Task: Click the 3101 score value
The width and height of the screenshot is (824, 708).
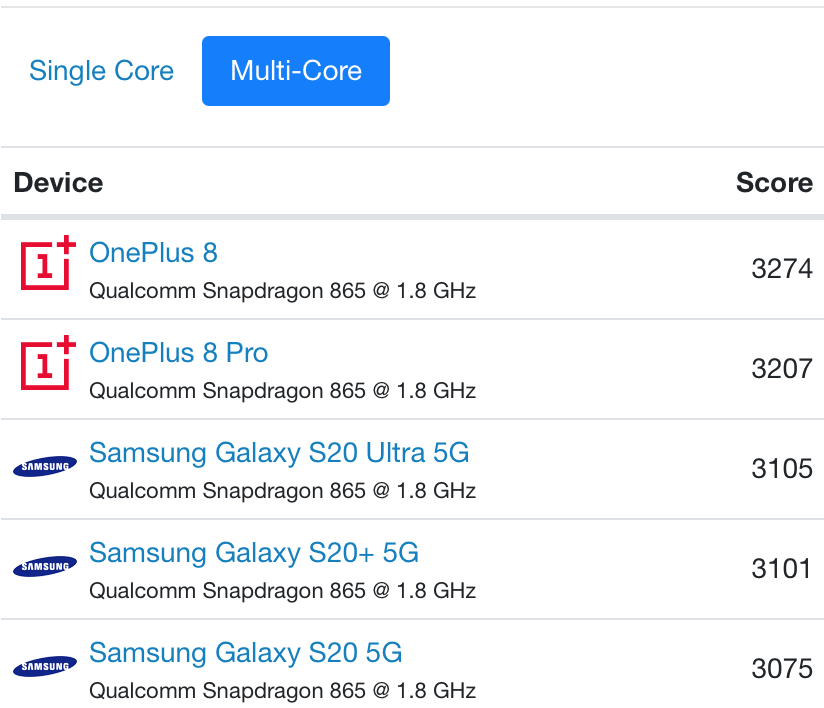Action: tap(782, 568)
